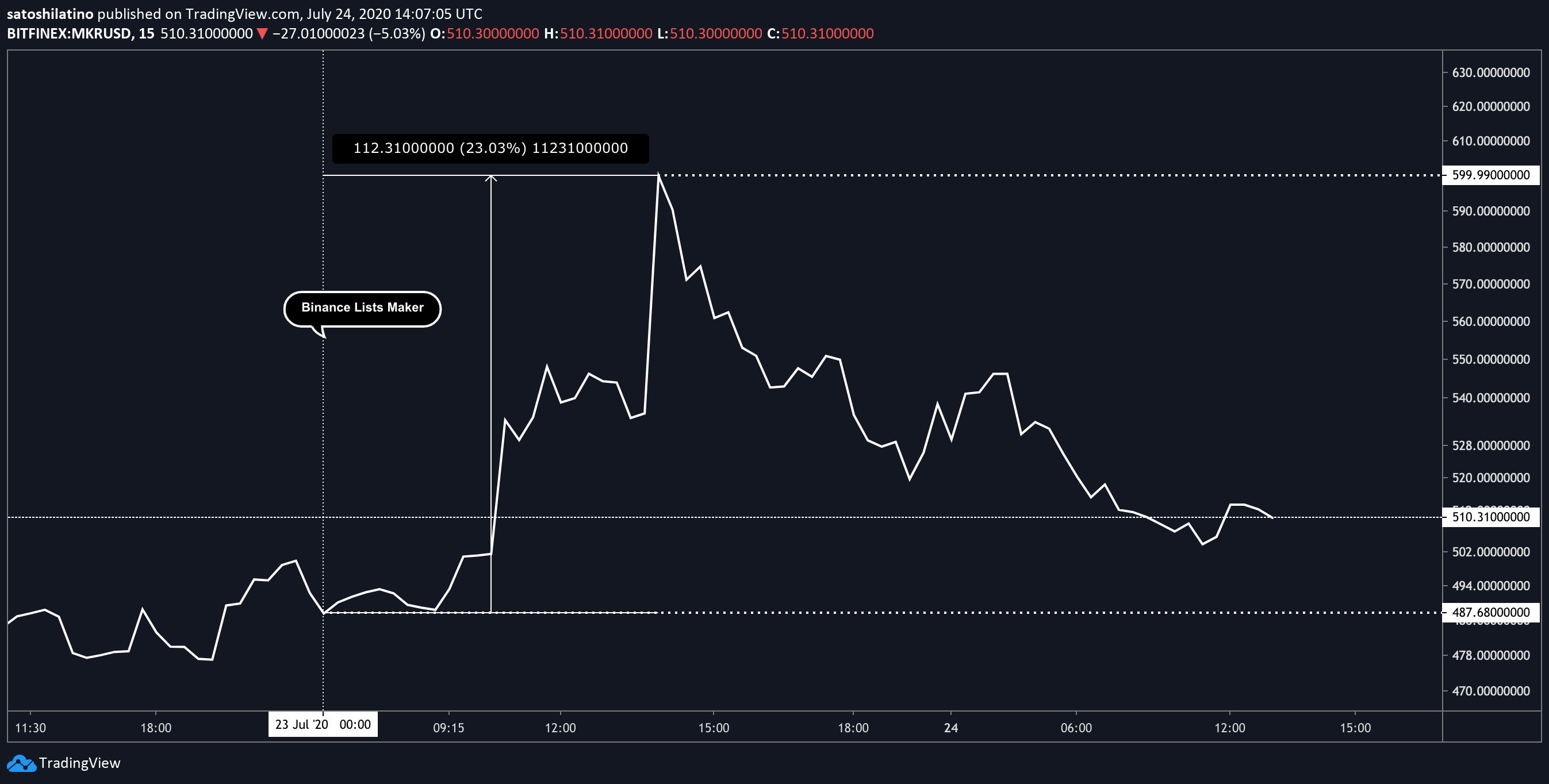Click the 12:00 label after 09:15

pyautogui.click(x=560, y=728)
